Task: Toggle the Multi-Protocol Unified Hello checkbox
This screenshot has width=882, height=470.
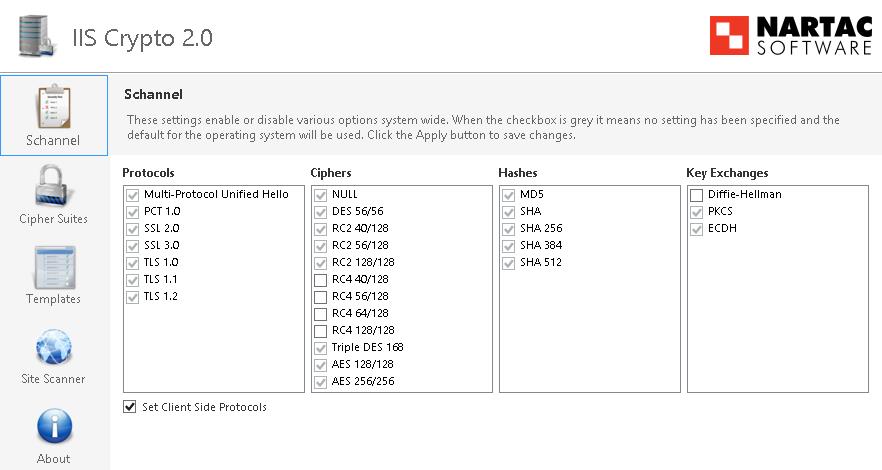Action: pos(132,195)
